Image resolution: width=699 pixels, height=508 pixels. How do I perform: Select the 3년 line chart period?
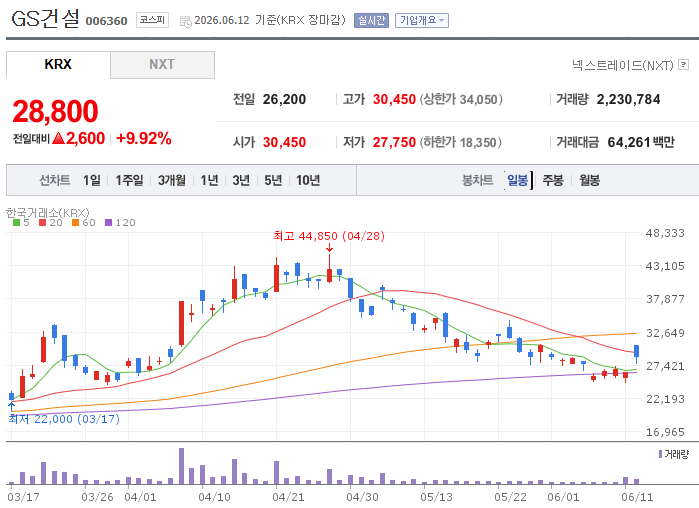[241, 180]
